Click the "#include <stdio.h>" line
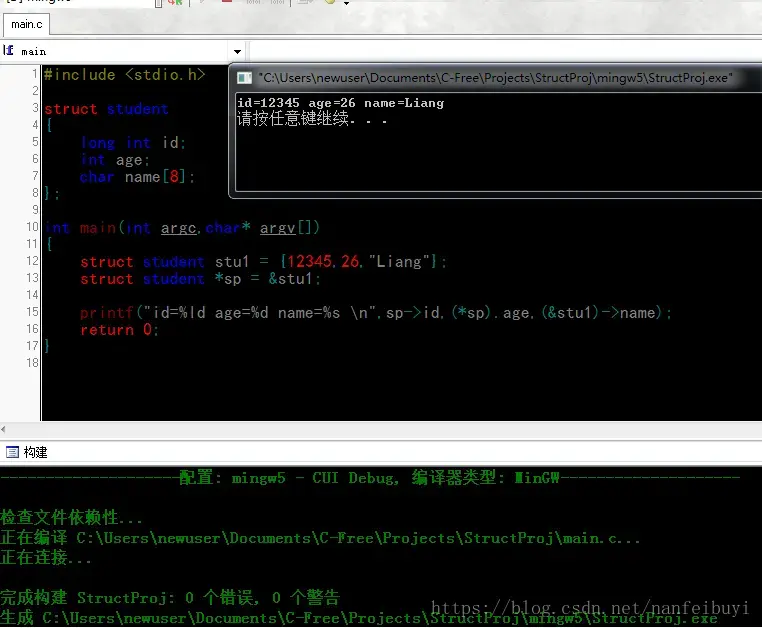Screen dimensions: 762x628 [124, 74]
